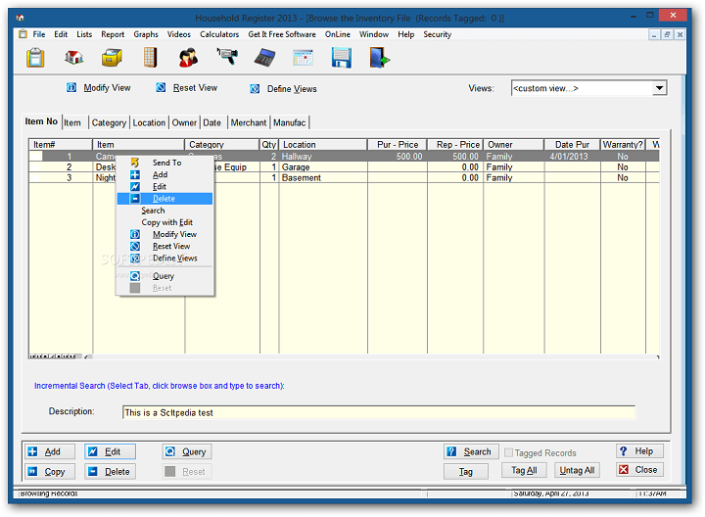Open the Report menu in menu bar

(112, 34)
